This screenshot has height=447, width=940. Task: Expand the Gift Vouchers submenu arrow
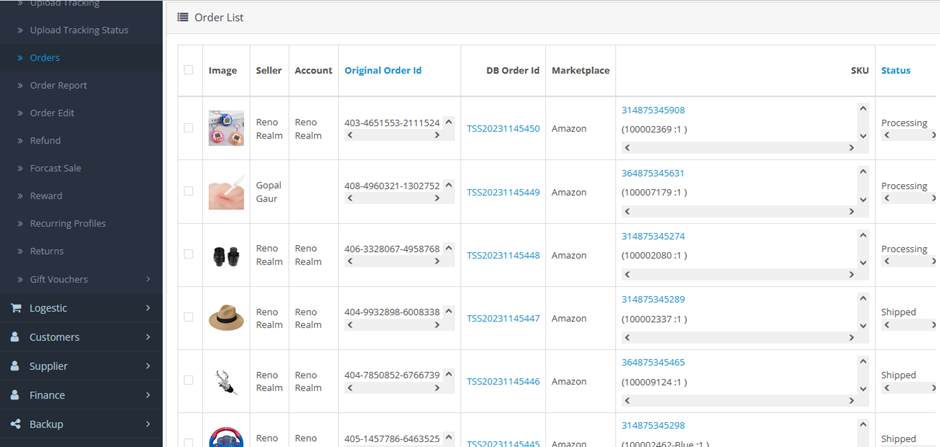tap(147, 279)
